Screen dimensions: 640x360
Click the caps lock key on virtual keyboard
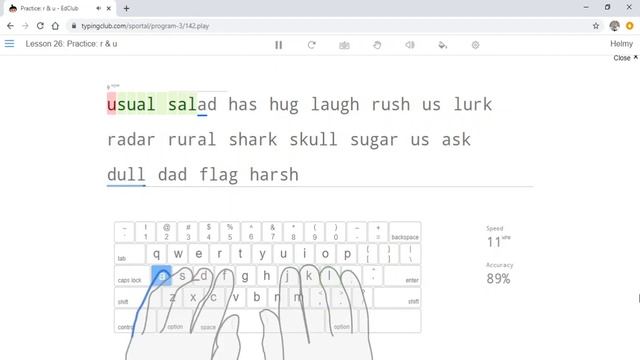pos(132,276)
